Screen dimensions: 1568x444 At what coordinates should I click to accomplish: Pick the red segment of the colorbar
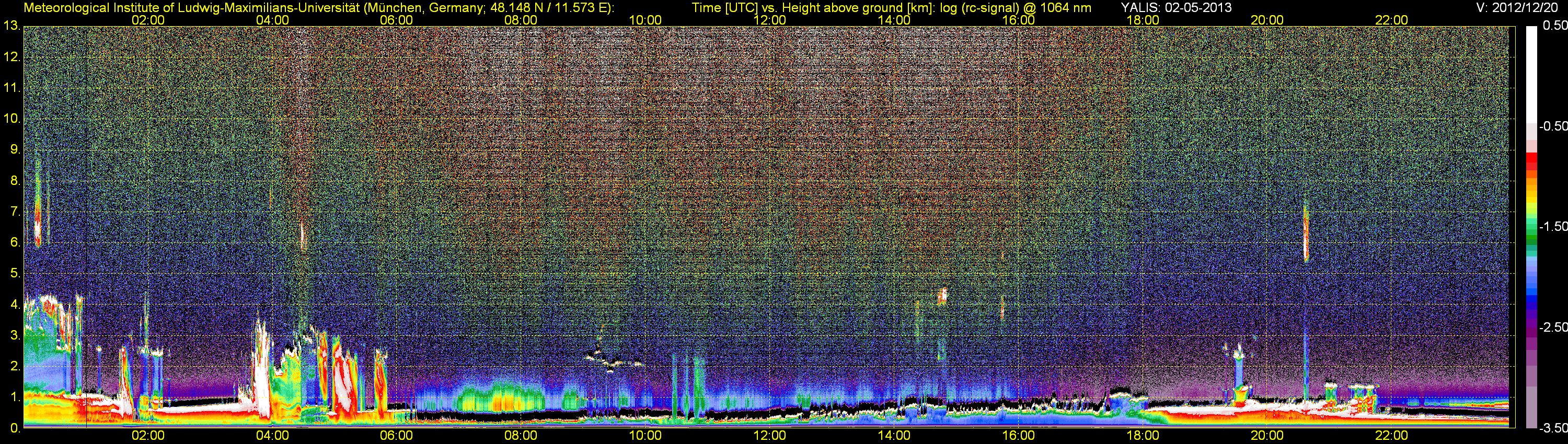[1531, 158]
